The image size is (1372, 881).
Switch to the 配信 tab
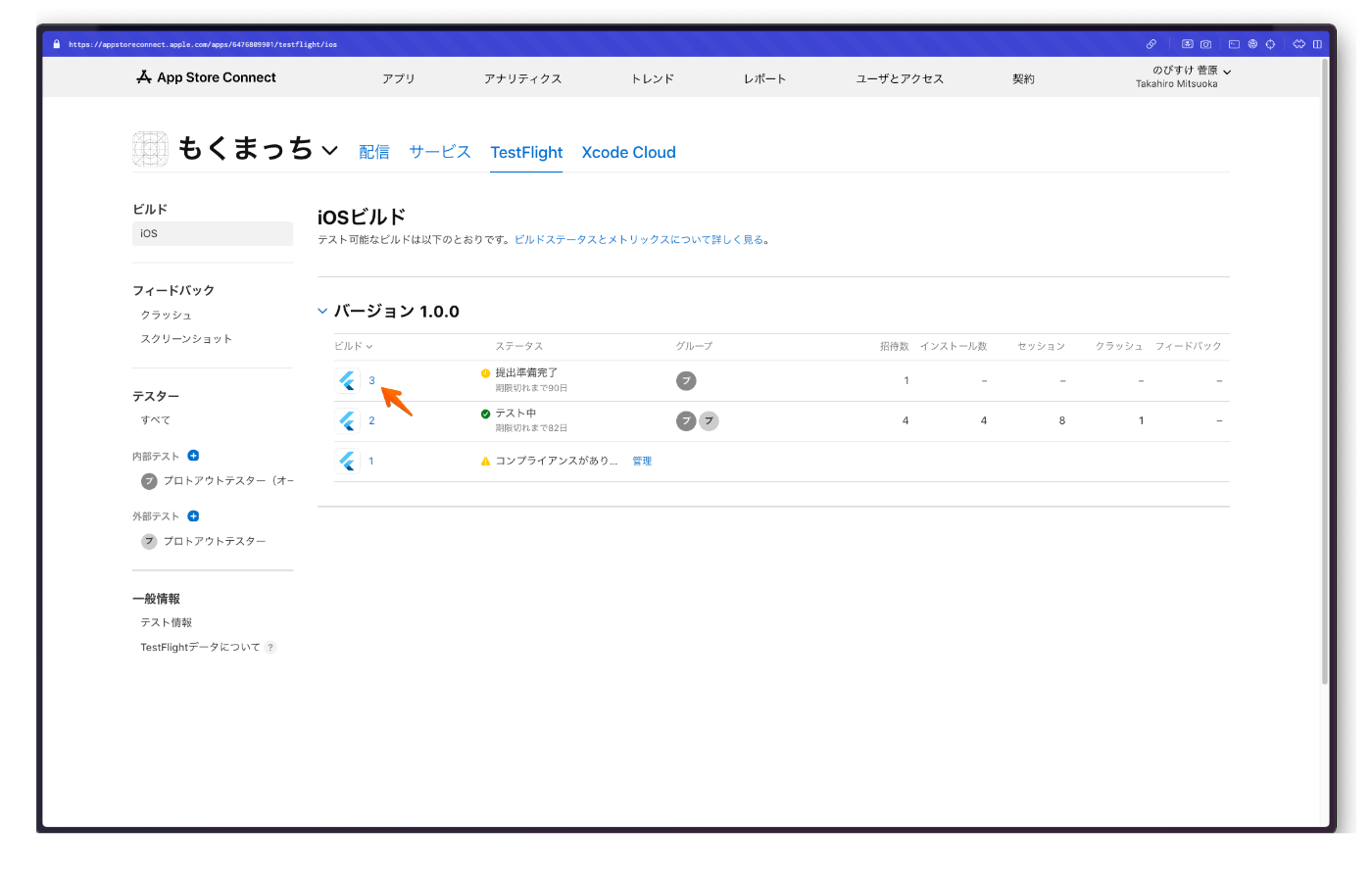[x=374, y=152]
